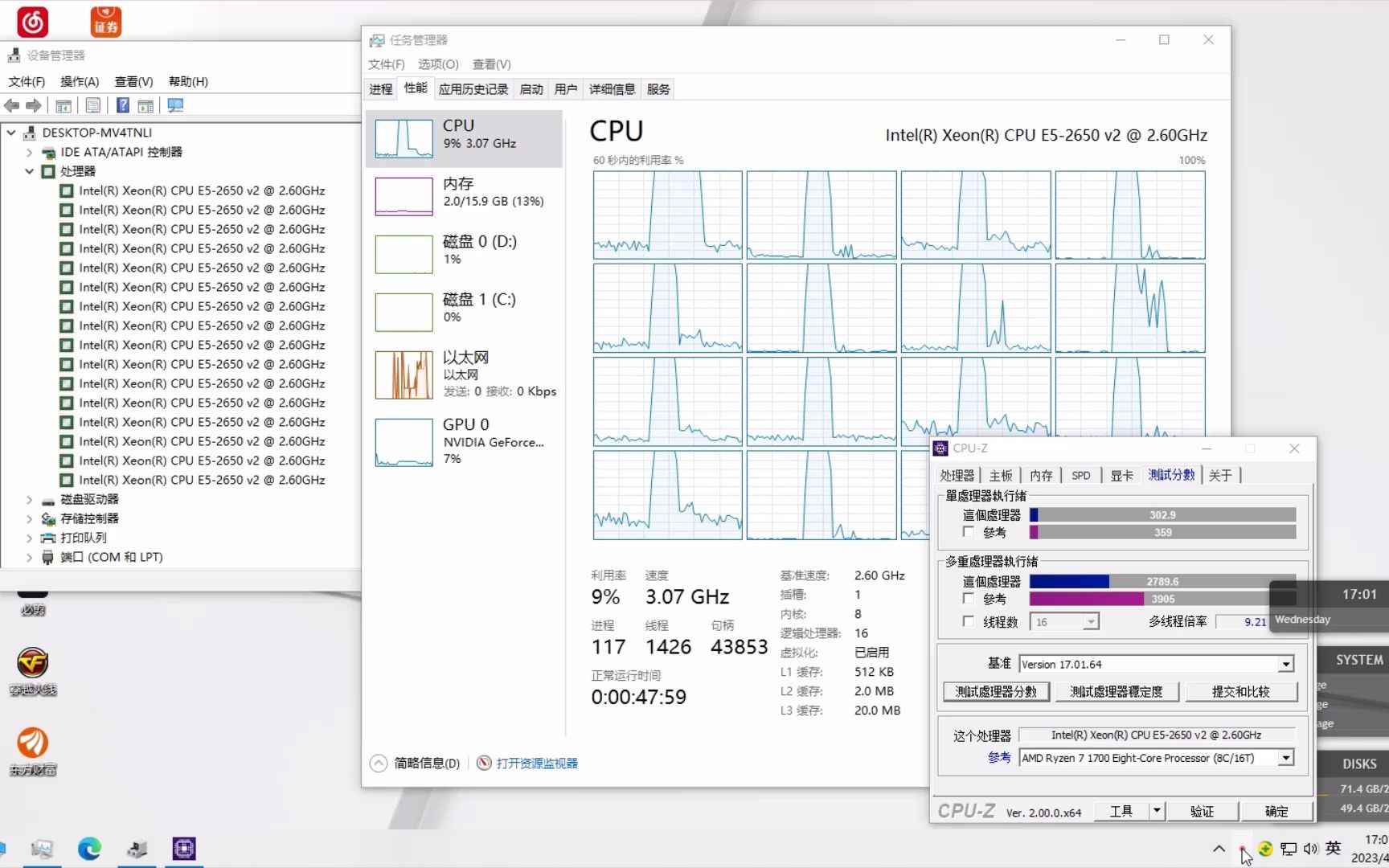The image size is (1389, 868).
Task: Toggle the 參考 checkbox under single-thread benchmark
Action: [x=969, y=532]
